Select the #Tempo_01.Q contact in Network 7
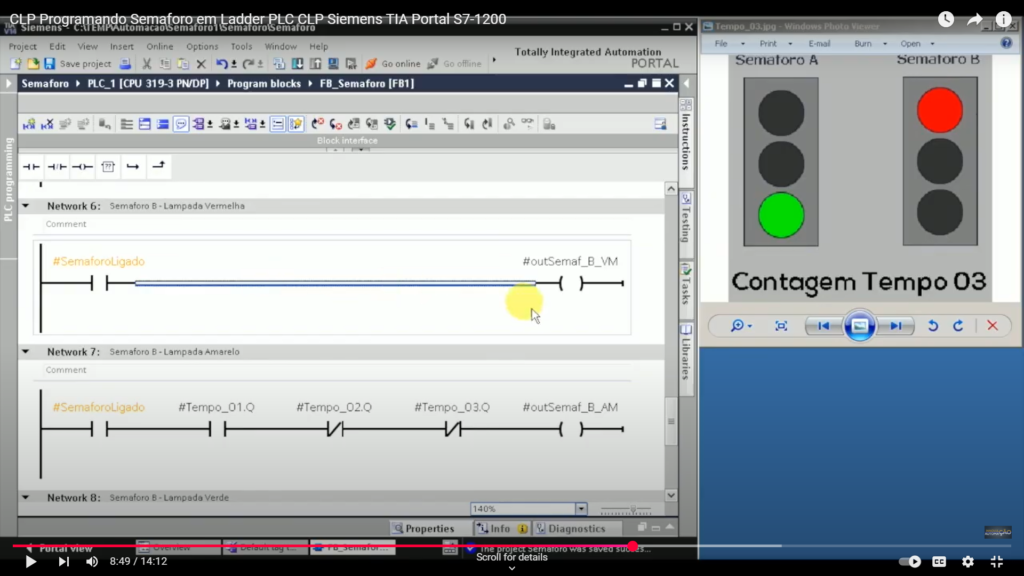This screenshot has height=576, width=1024. coord(217,429)
